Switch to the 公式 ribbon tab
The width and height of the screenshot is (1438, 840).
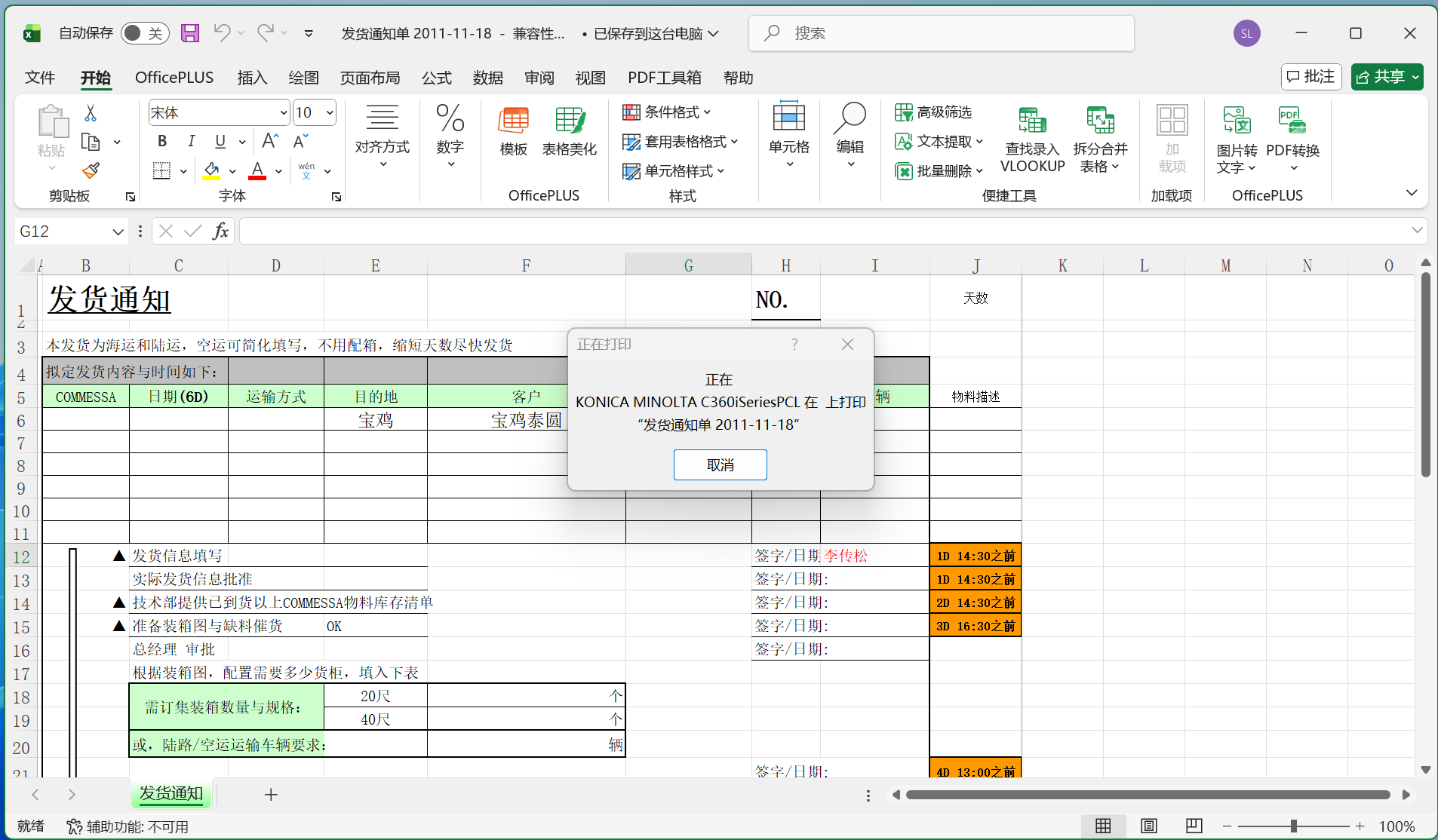(436, 78)
